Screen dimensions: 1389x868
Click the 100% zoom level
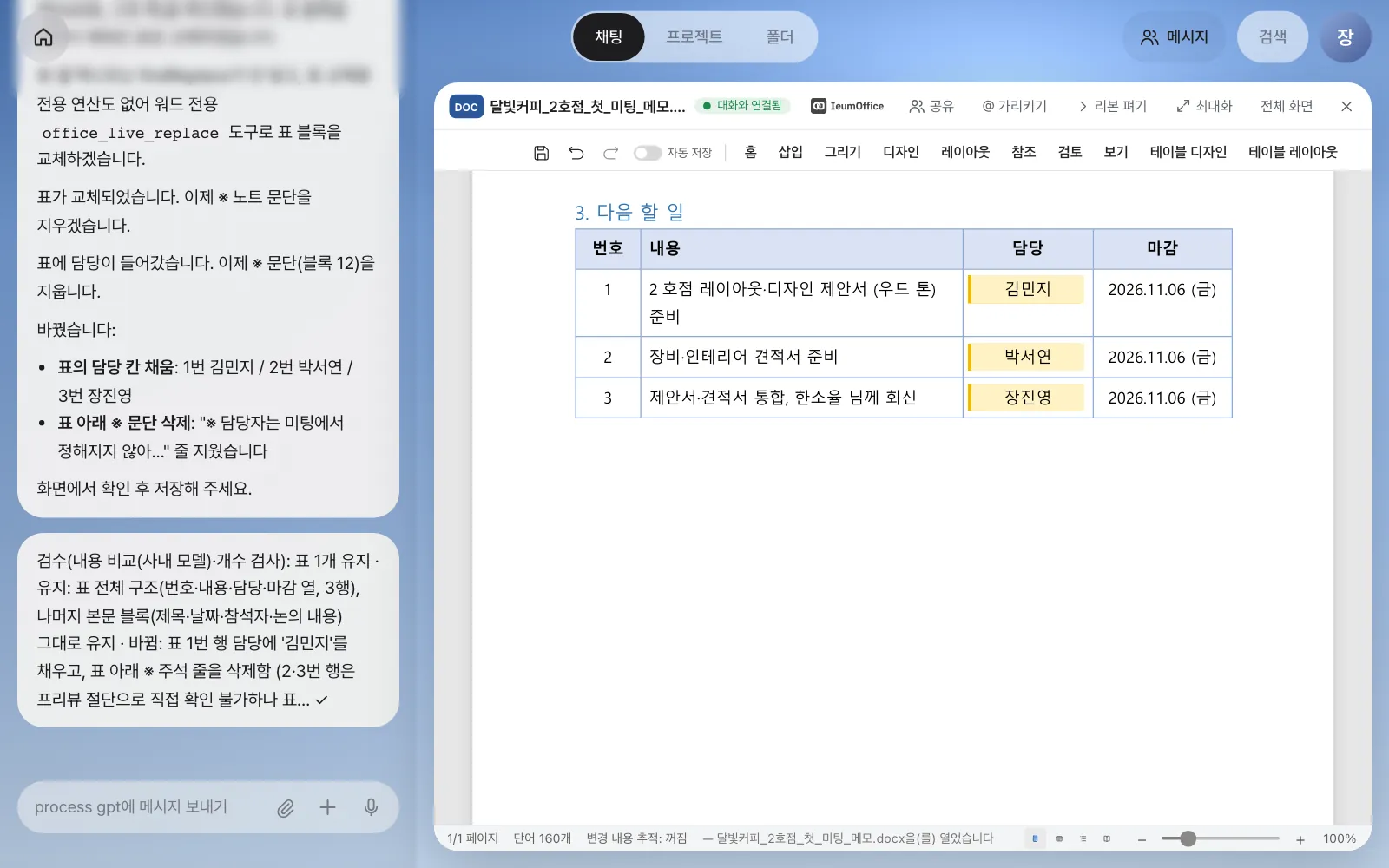coord(1340,838)
